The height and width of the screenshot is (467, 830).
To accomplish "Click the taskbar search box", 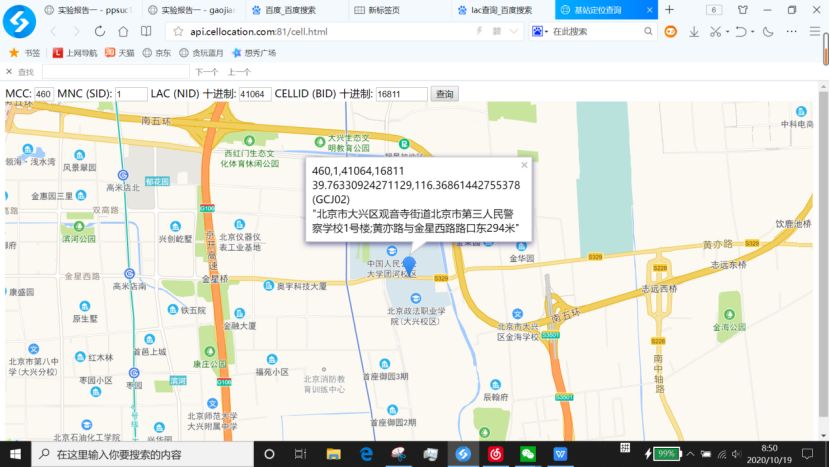I will pyautogui.click(x=142, y=454).
